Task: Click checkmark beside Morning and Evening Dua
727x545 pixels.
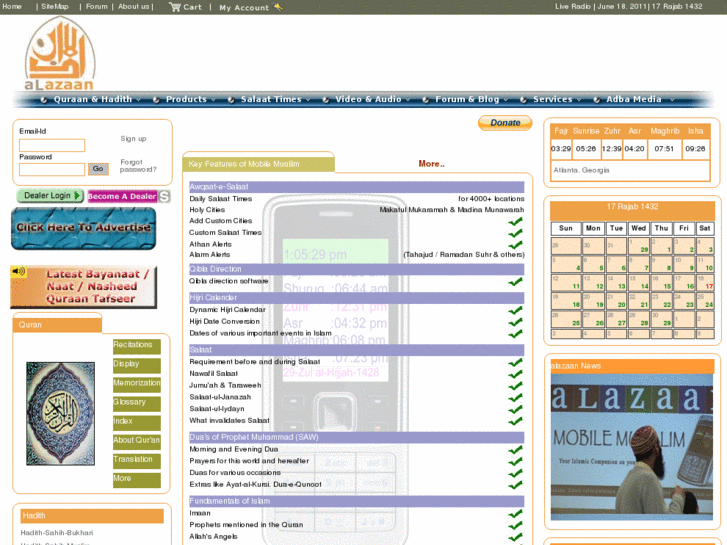Action: pos(515,450)
